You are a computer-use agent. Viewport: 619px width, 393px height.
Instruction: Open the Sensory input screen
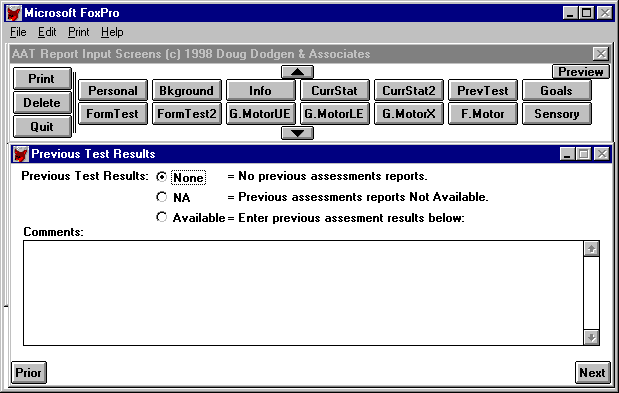click(x=557, y=114)
